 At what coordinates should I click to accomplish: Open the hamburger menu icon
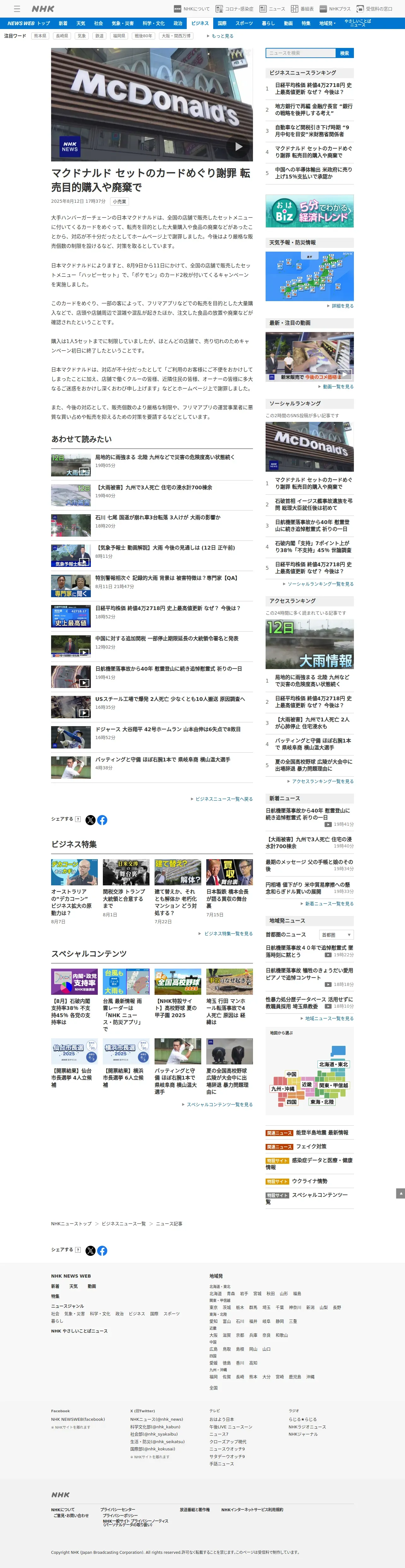point(17,9)
